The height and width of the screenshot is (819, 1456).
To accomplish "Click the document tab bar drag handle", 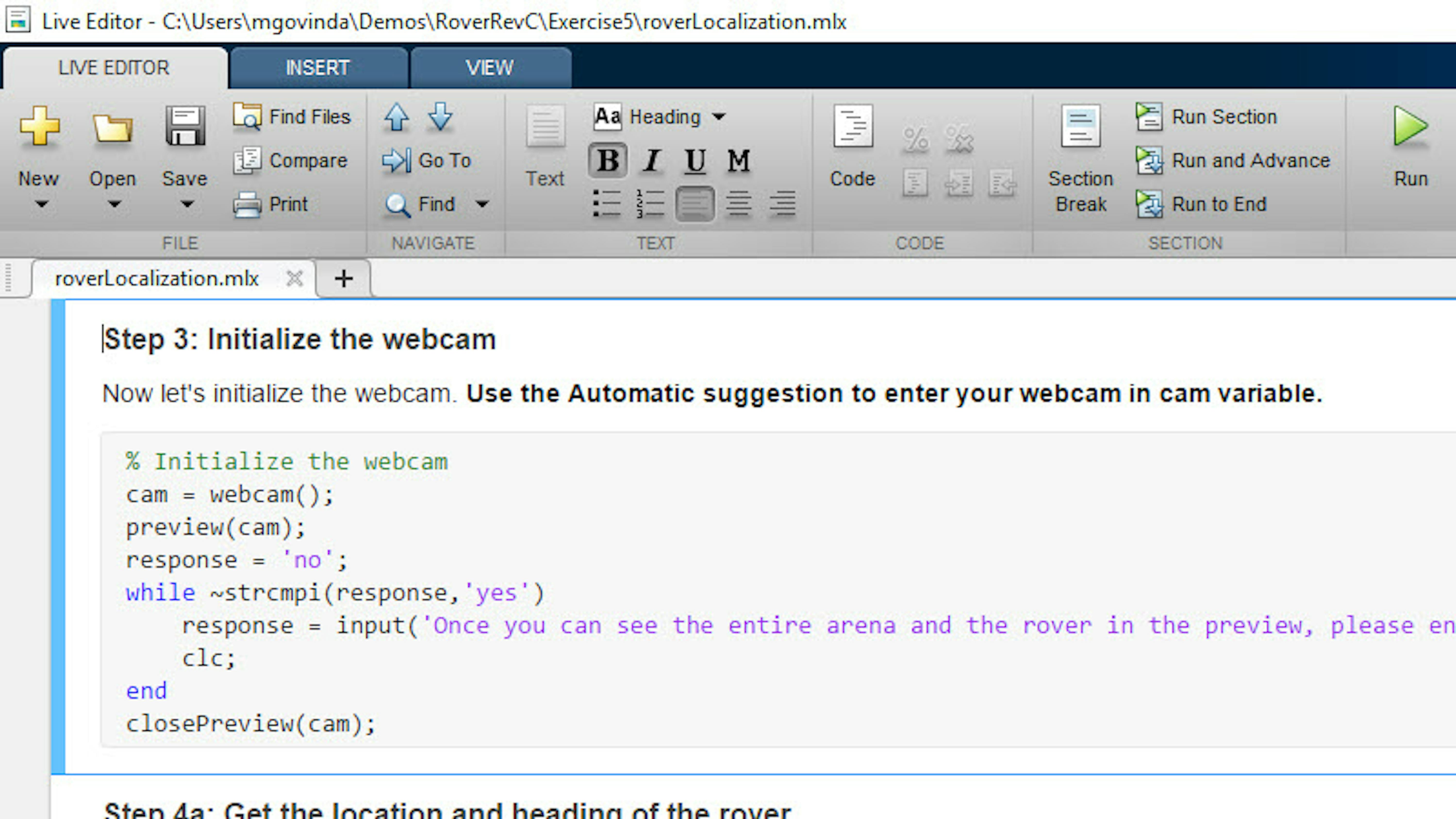I will [x=8, y=278].
